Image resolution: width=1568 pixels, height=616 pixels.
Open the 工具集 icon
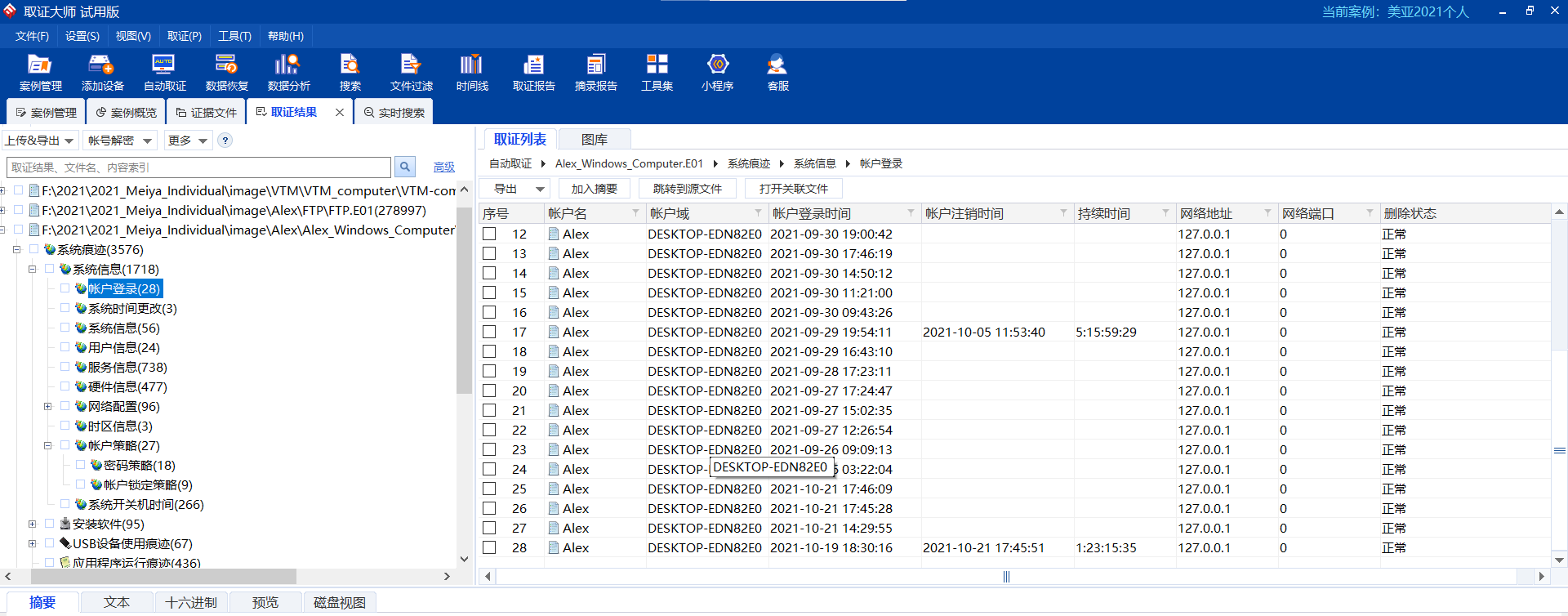click(657, 73)
